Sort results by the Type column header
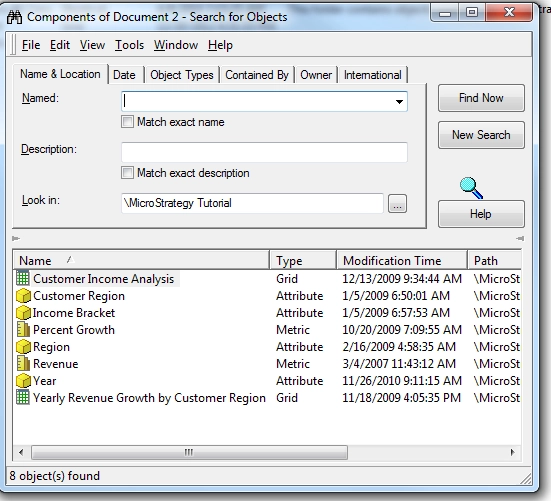 pyautogui.click(x=303, y=260)
